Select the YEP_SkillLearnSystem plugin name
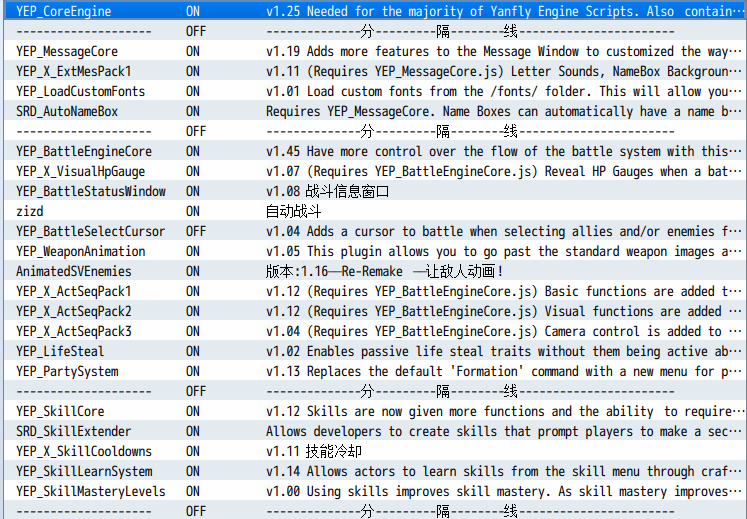Image resolution: width=747 pixels, height=519 pixels. (x=84, y=471)
